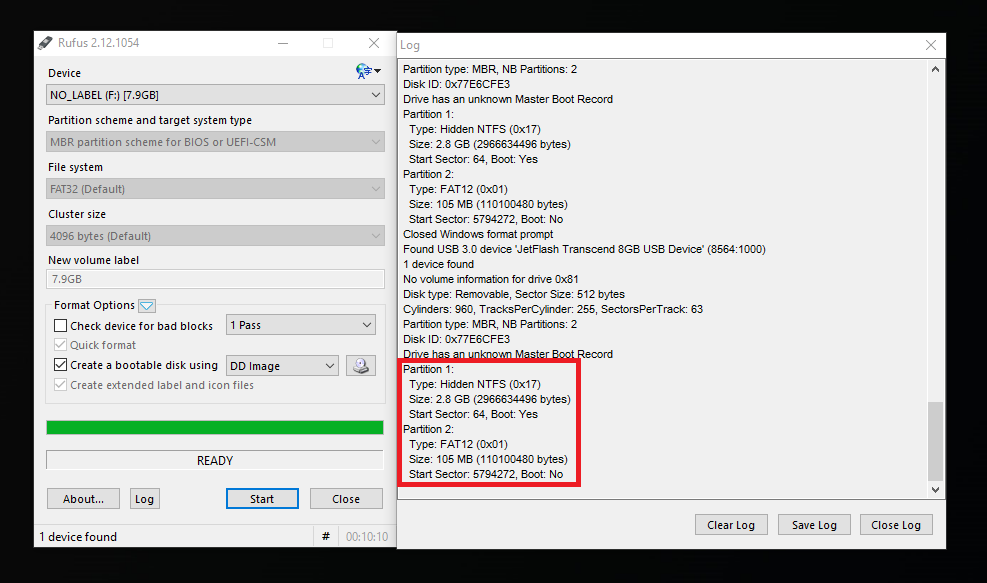Toggle Create extended label and icon files

point(60,385)
